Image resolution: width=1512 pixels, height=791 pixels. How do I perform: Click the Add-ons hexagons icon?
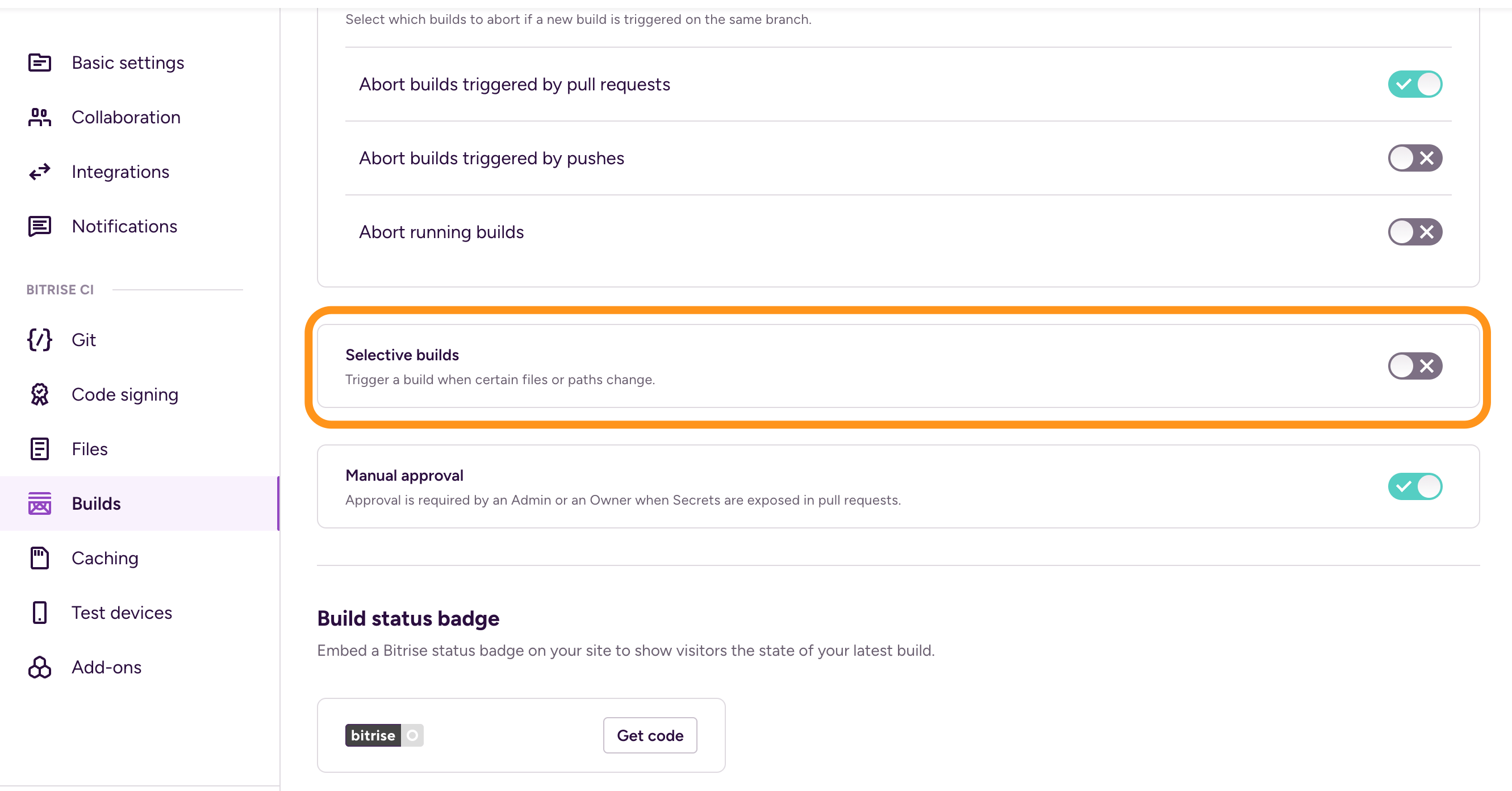(x=39, y=667)
